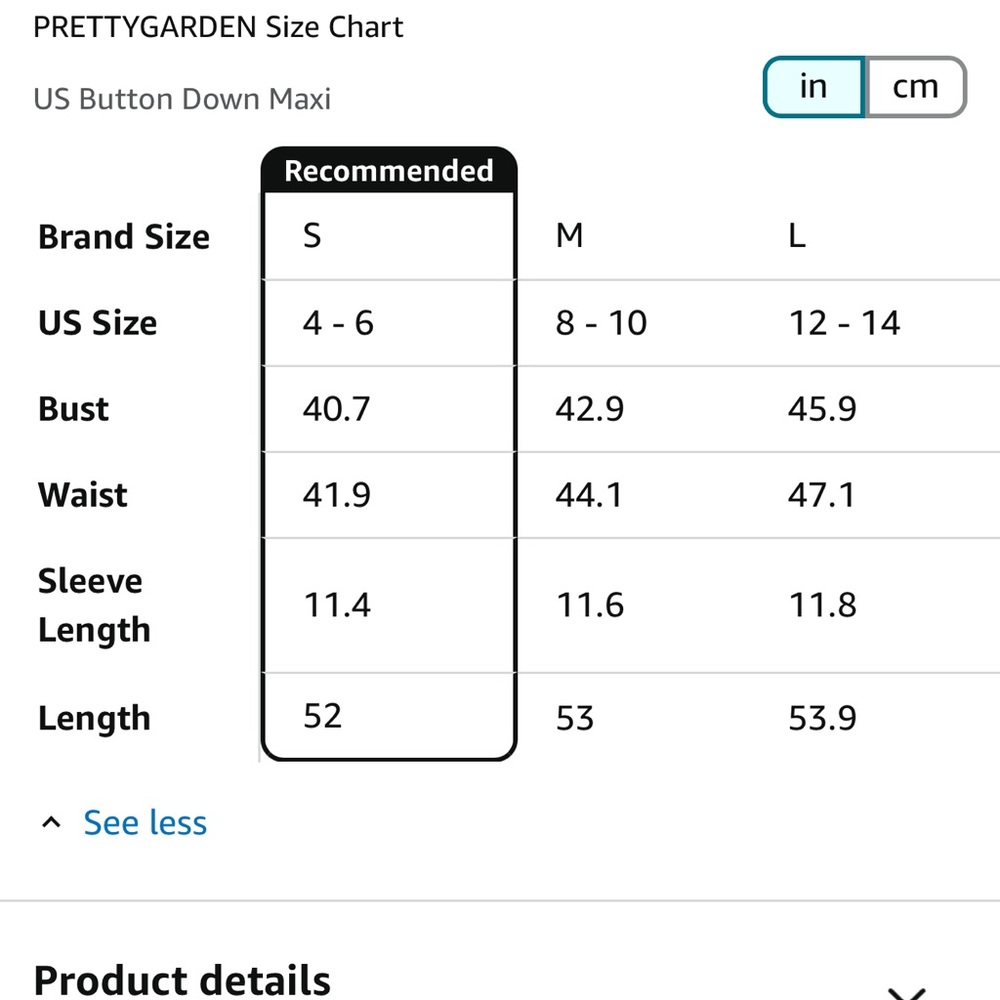1000x1000 pixels.
Task: Click the See less link
Action: tap(145, 823)
